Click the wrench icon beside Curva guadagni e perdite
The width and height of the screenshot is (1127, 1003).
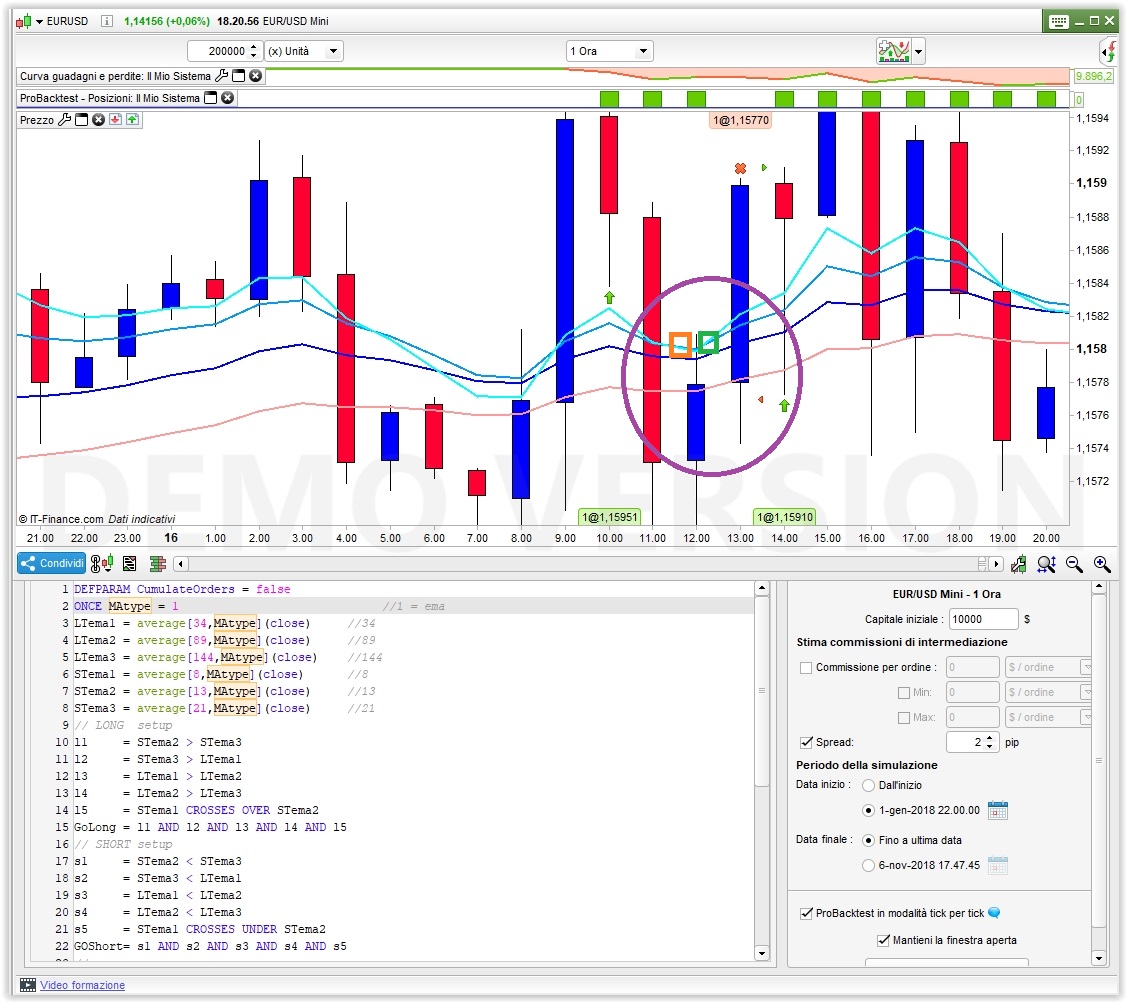click(x=221, y=76)
